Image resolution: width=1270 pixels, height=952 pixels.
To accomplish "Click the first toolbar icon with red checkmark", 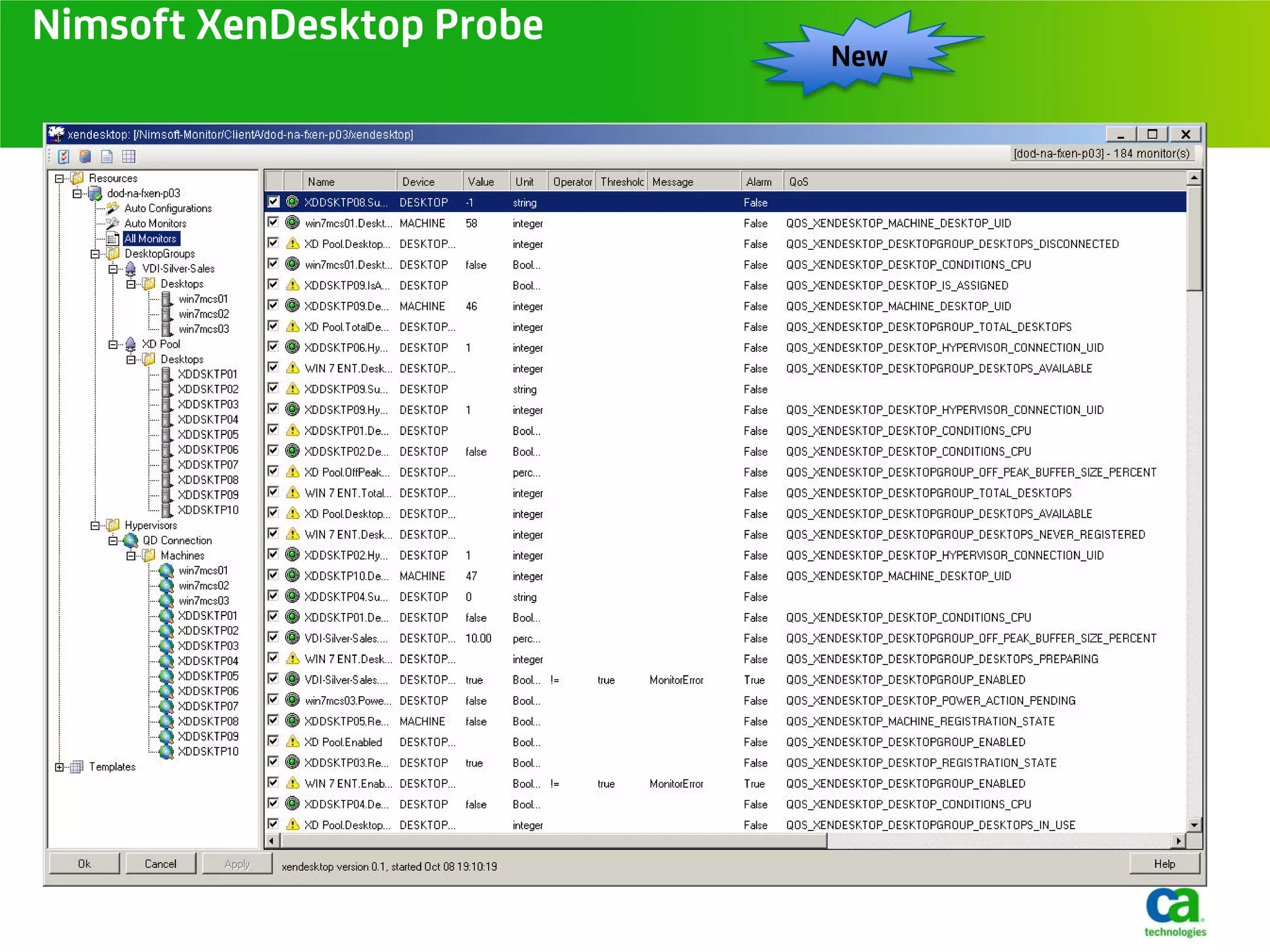I will (64, 156).
